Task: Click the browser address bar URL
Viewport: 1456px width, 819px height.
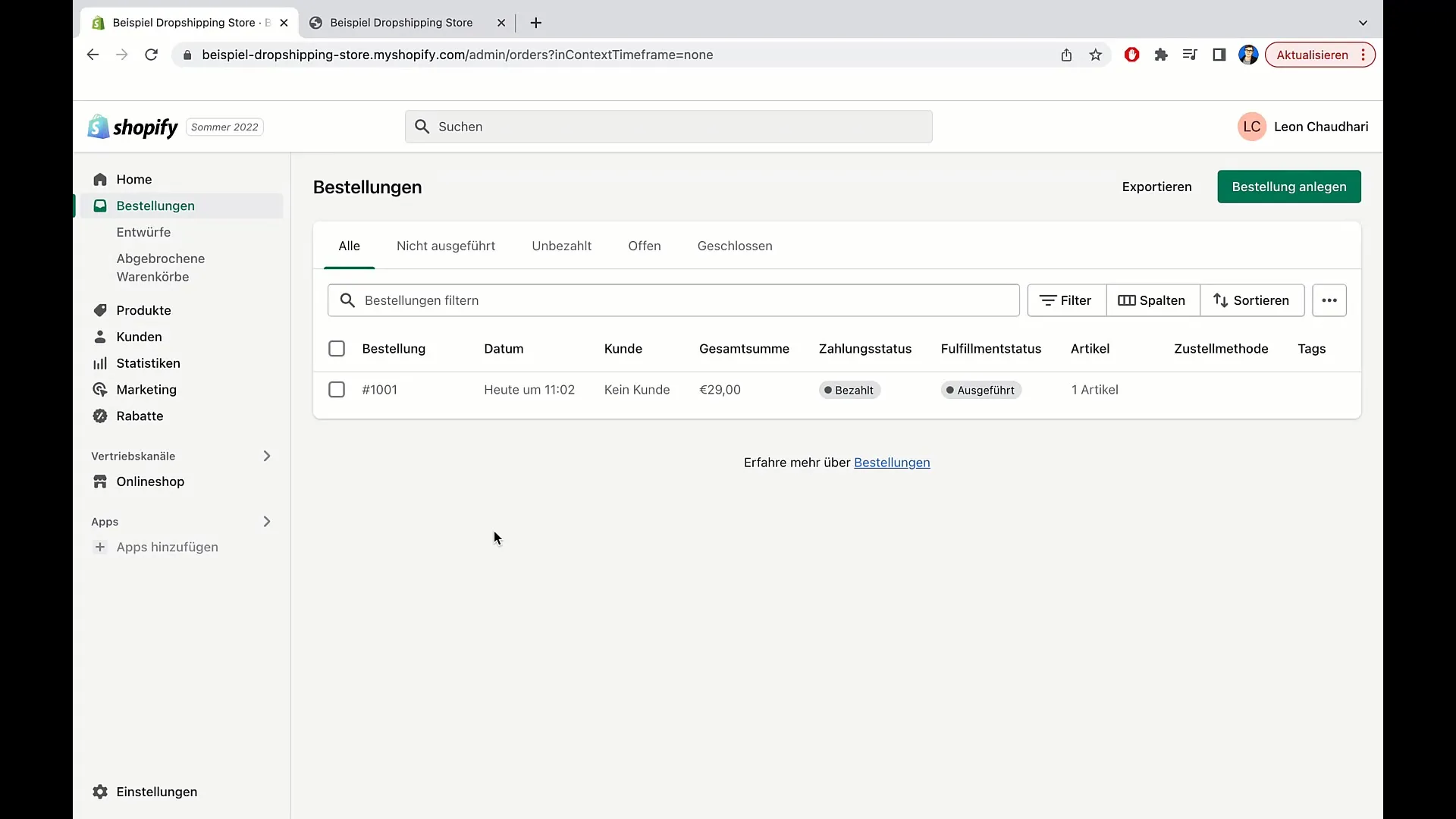Action: tap(457, 55)
